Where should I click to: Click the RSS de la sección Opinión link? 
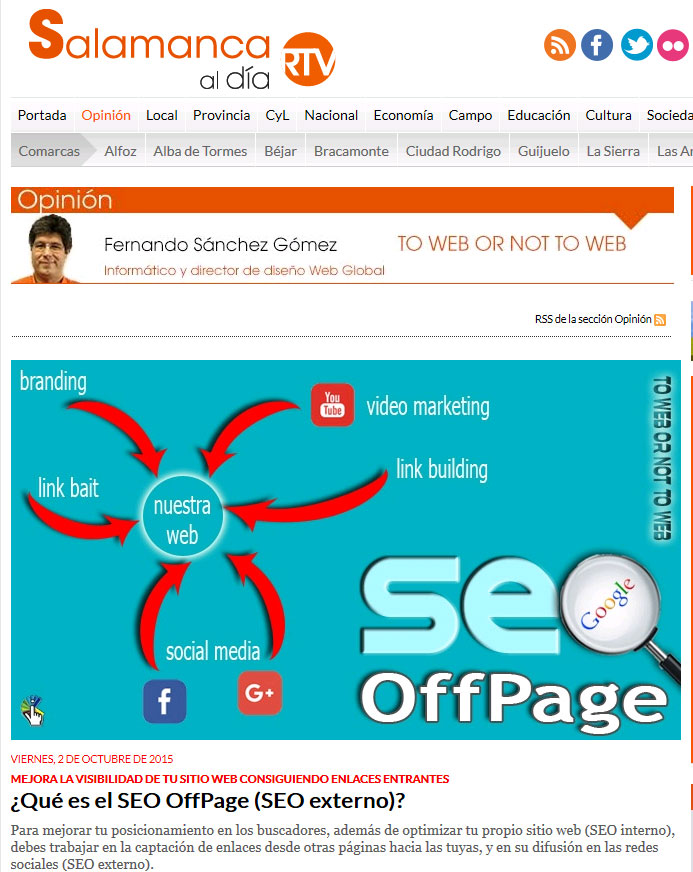click(593, 319)
